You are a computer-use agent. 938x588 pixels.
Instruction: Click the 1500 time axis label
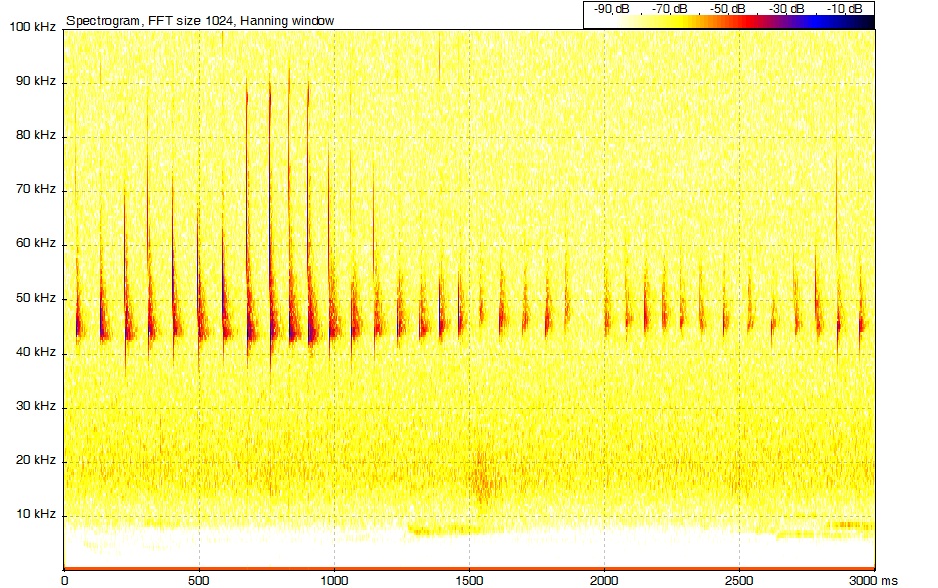click(x=469, y=581)
